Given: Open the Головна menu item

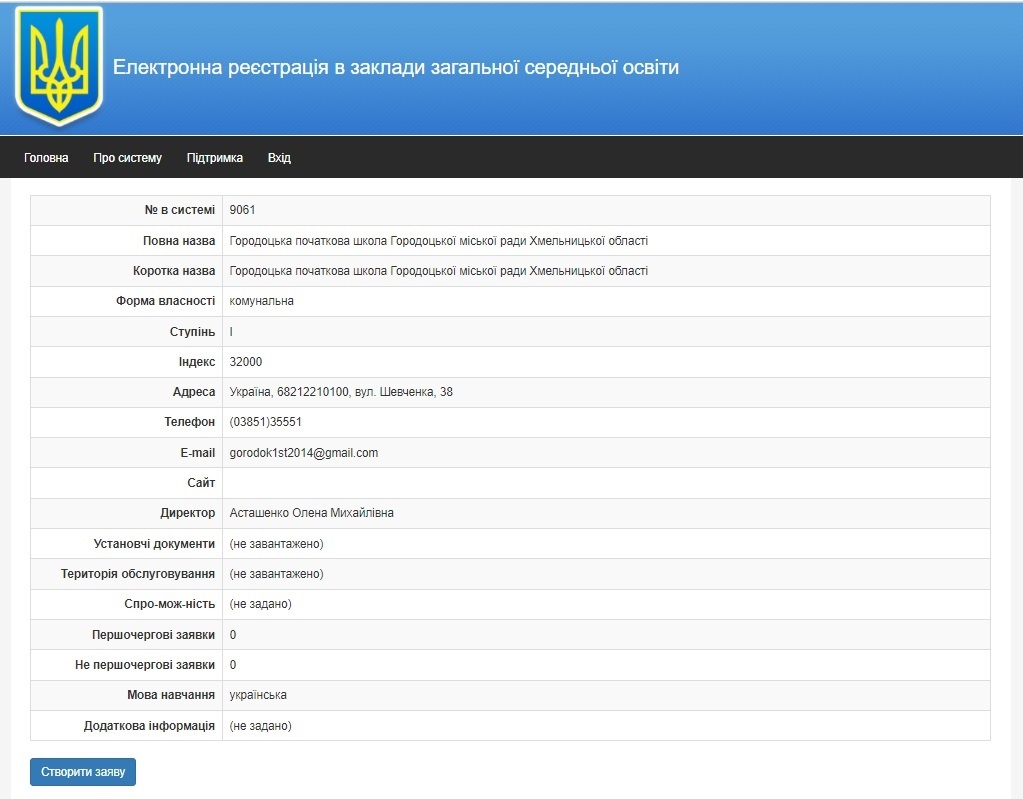Looking at the screenshot, I should [x=46, y=158].
